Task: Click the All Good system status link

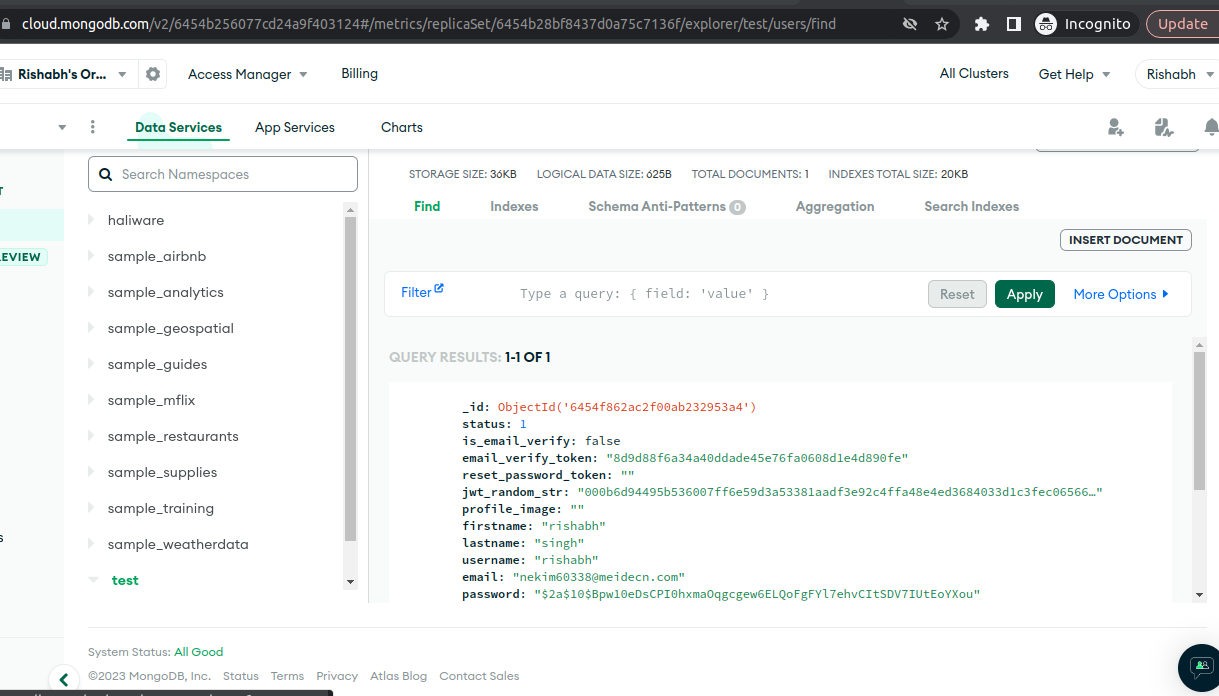Action: [199, 652]
